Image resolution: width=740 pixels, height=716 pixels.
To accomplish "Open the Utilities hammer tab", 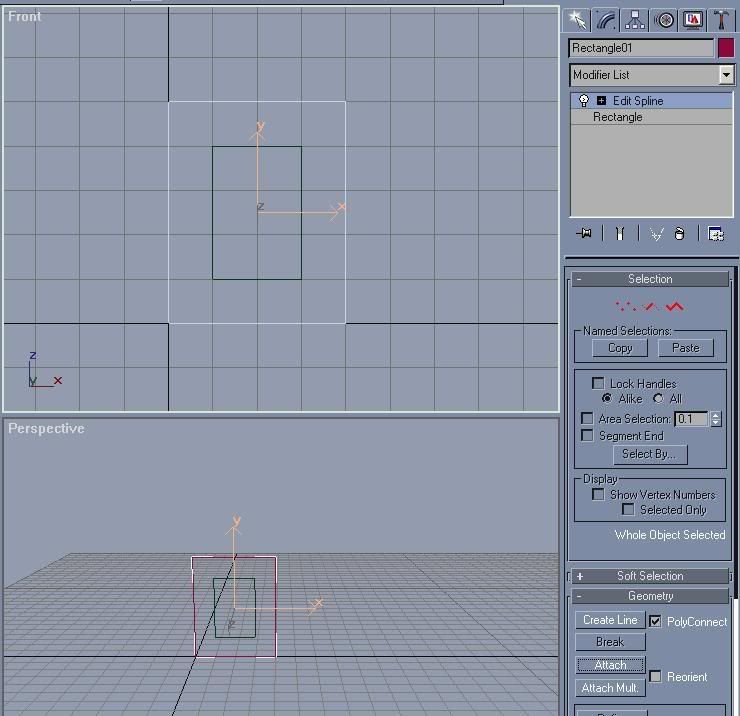I will point(721,20).
